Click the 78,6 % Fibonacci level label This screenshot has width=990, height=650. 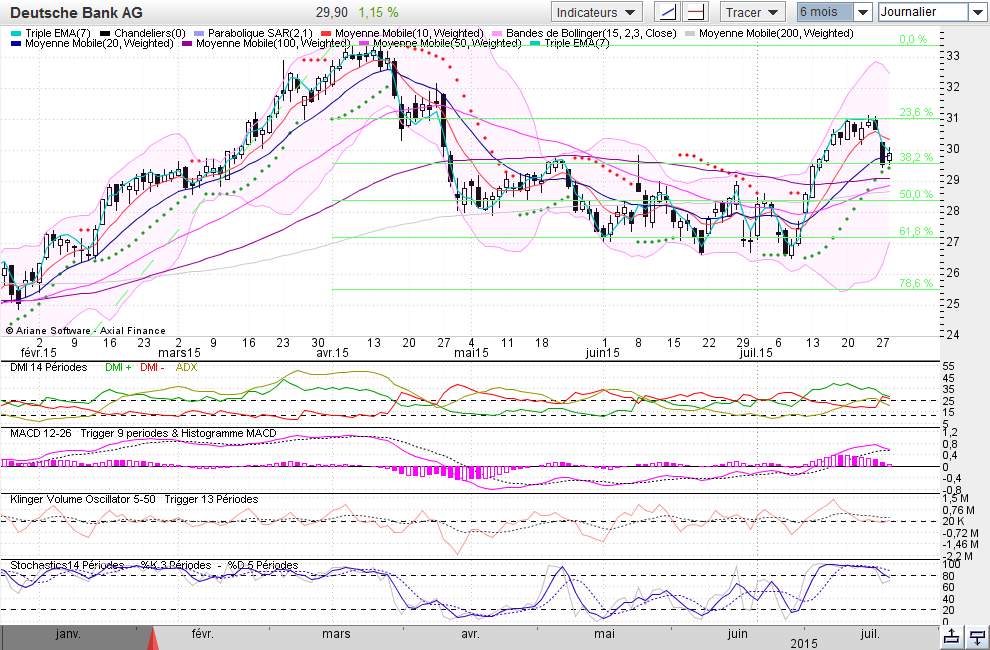pyautogui.click(x=915, y=284)
